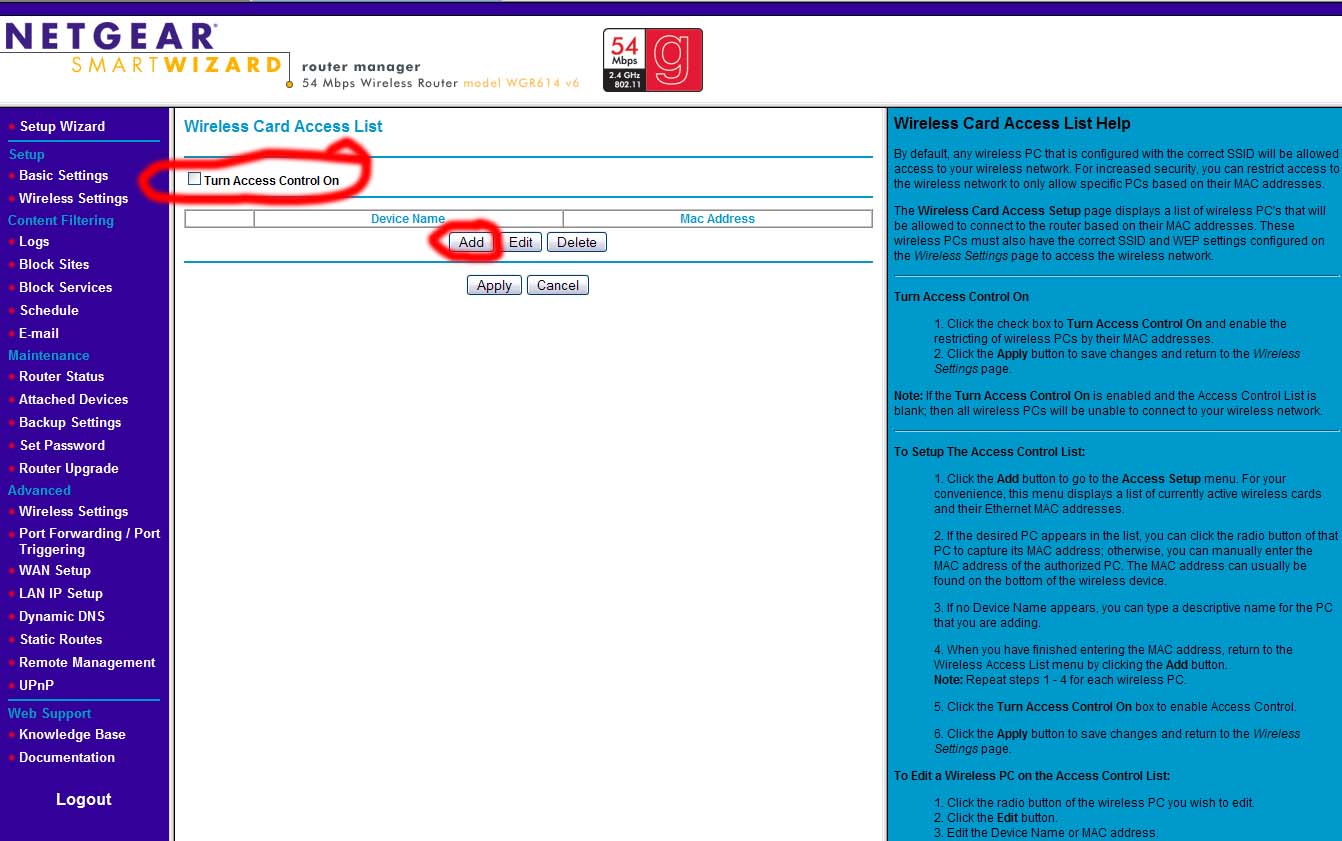Open the E-mail settings page
This screenshot has width=1342, height=841.
point(39,333)
